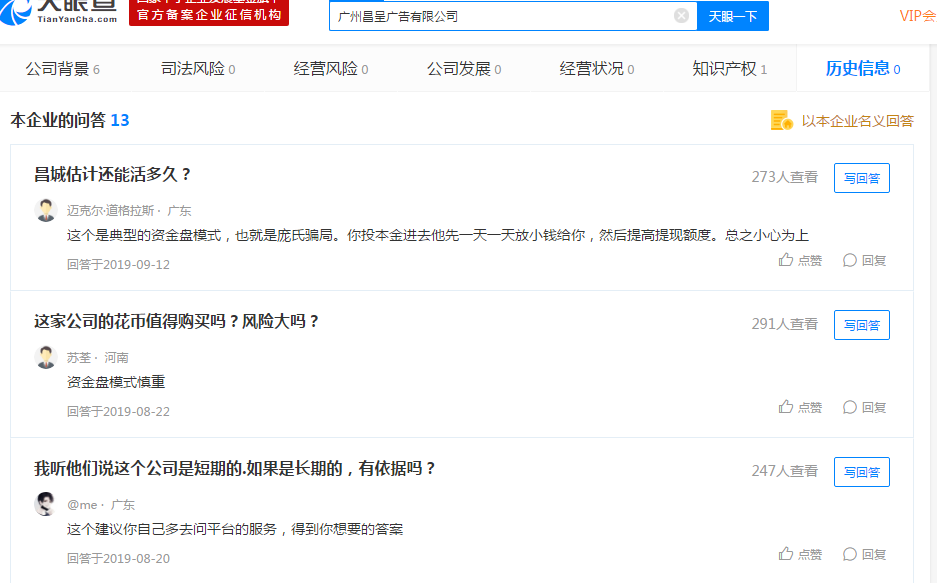Select the 经营状况 tab
The image size is (937, 583).
coord(593,71)
